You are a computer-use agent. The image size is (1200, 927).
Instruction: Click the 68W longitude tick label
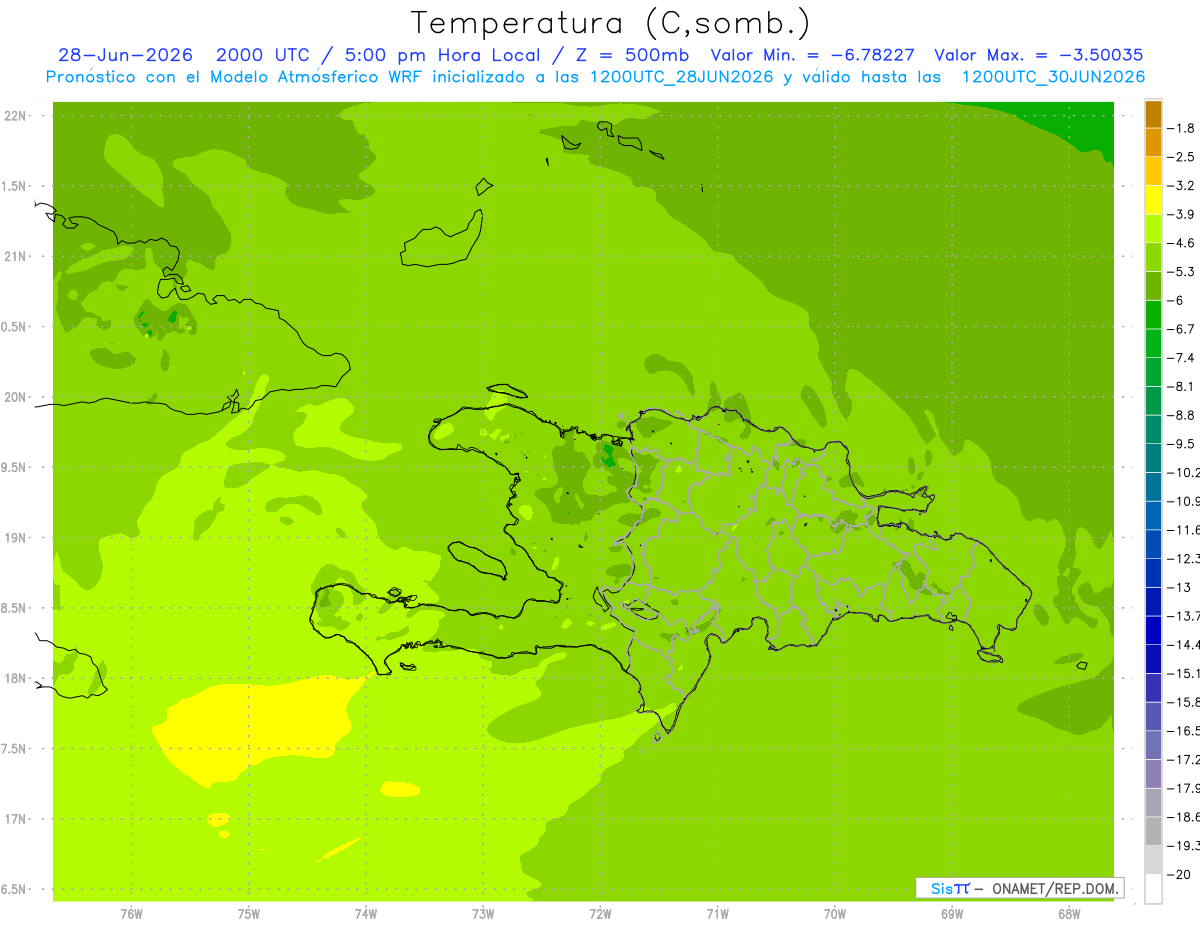pos(1069,914)
